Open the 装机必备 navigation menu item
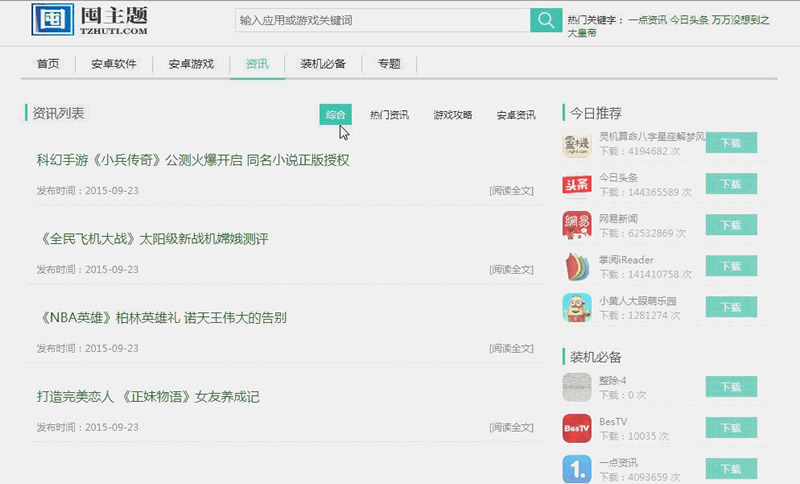This screenshot has height=484, width=800. coord(323,64)
